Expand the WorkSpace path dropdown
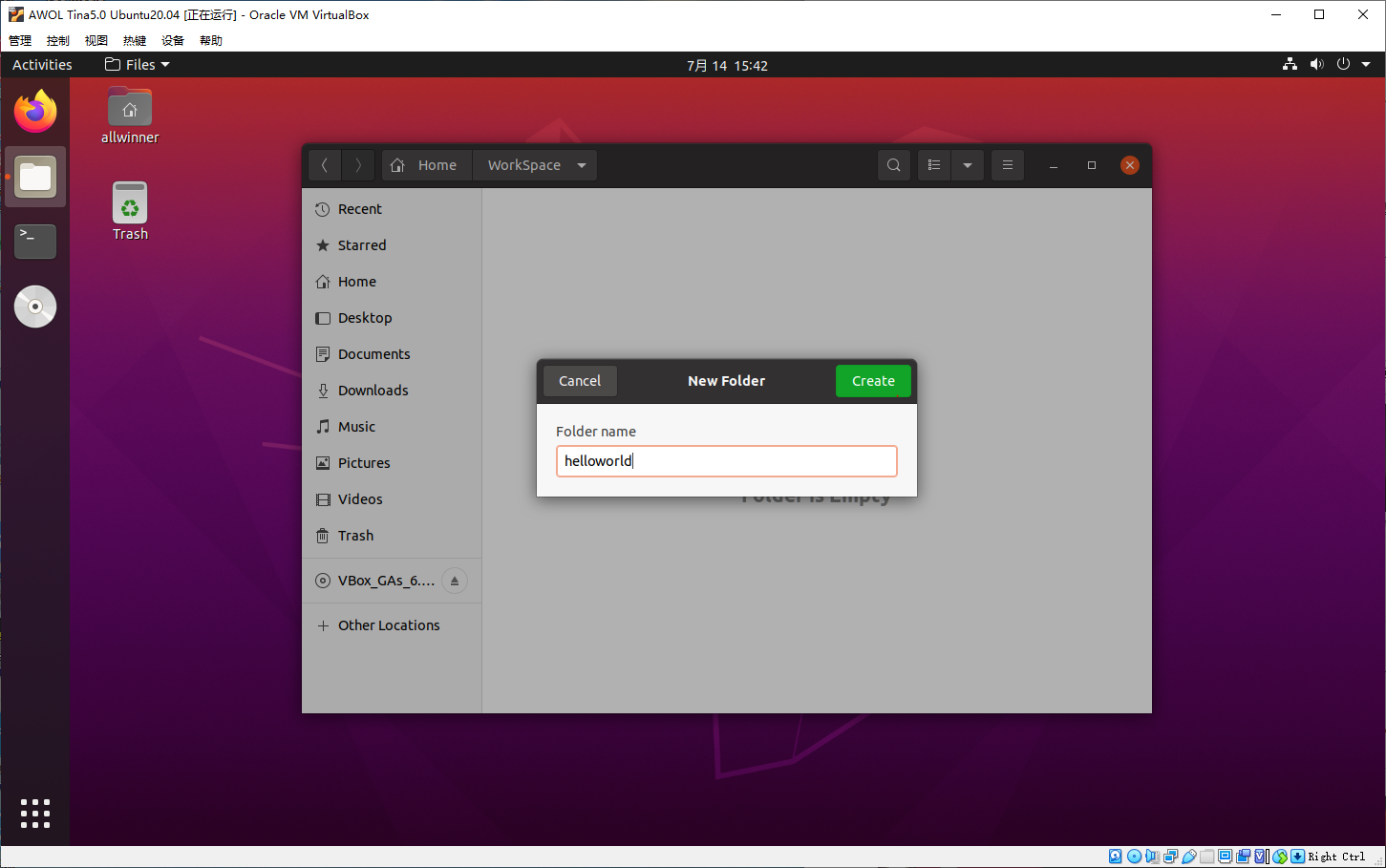This screenshot has width=1386, height=868. [582, 165]
